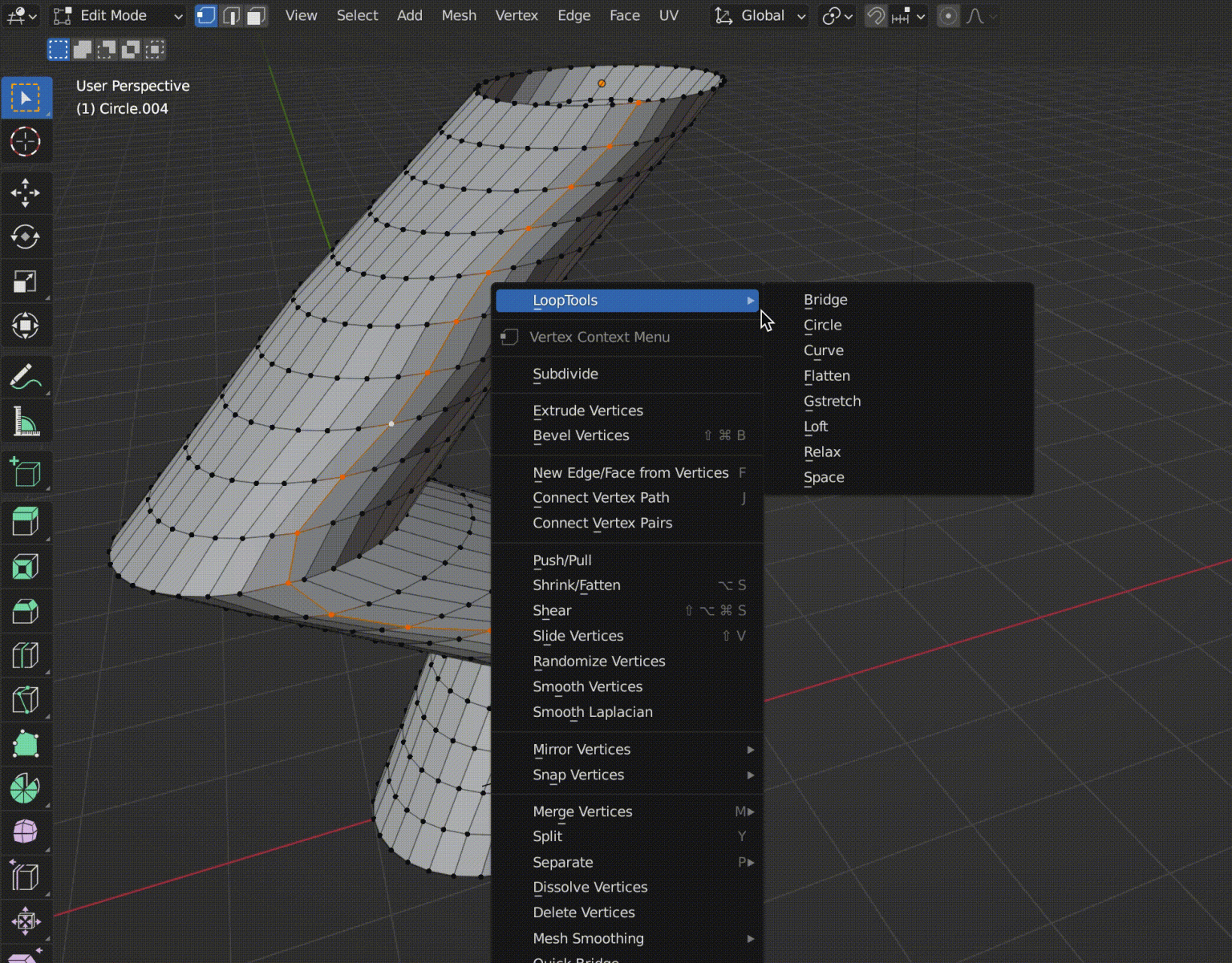1232x963 pixels.
Task: Choose the Intersect selection mode icon
Action: tap(154, 49)
